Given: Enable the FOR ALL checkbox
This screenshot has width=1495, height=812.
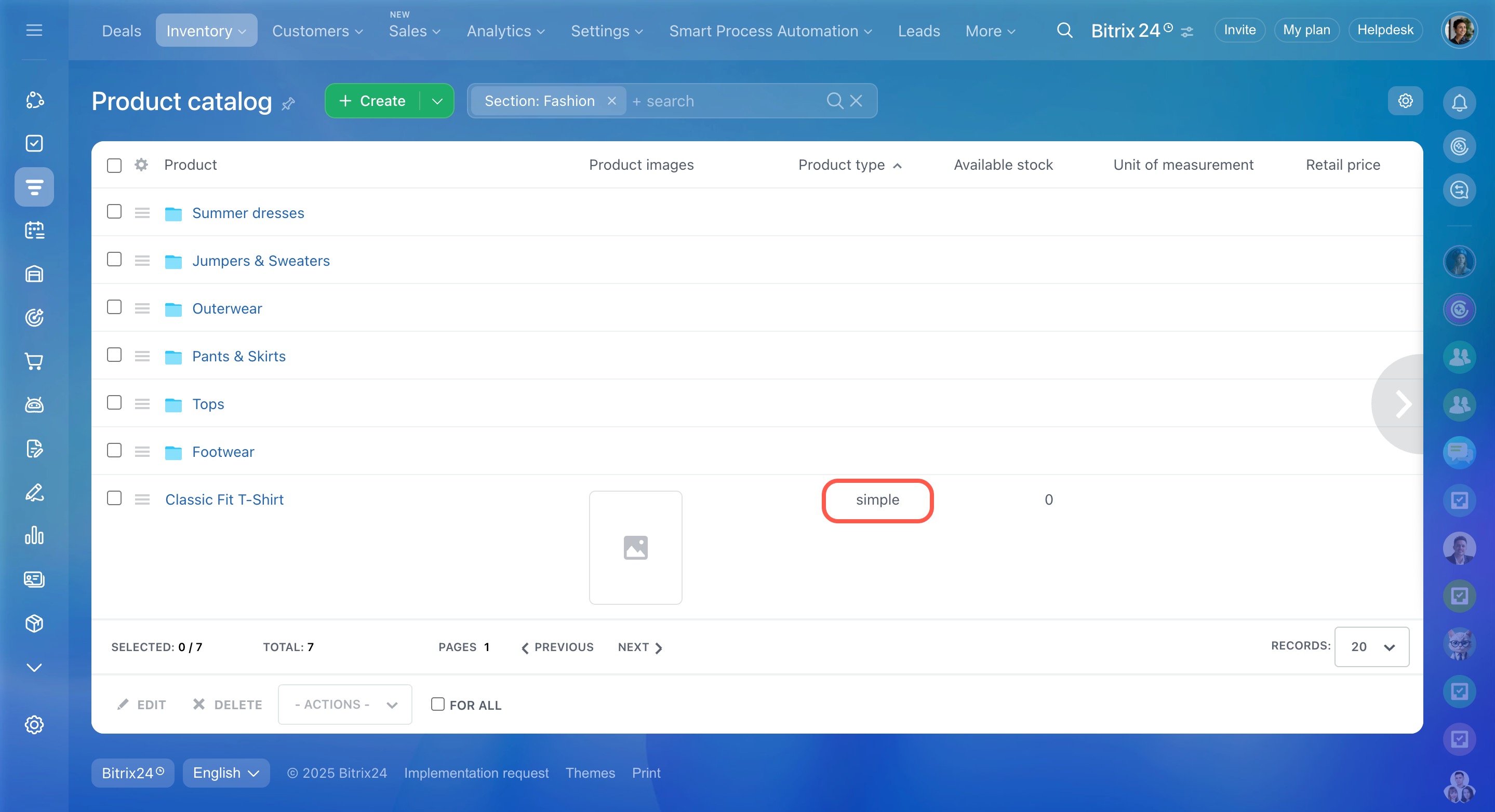Looking at the screenshot, I should pos(437,704).
